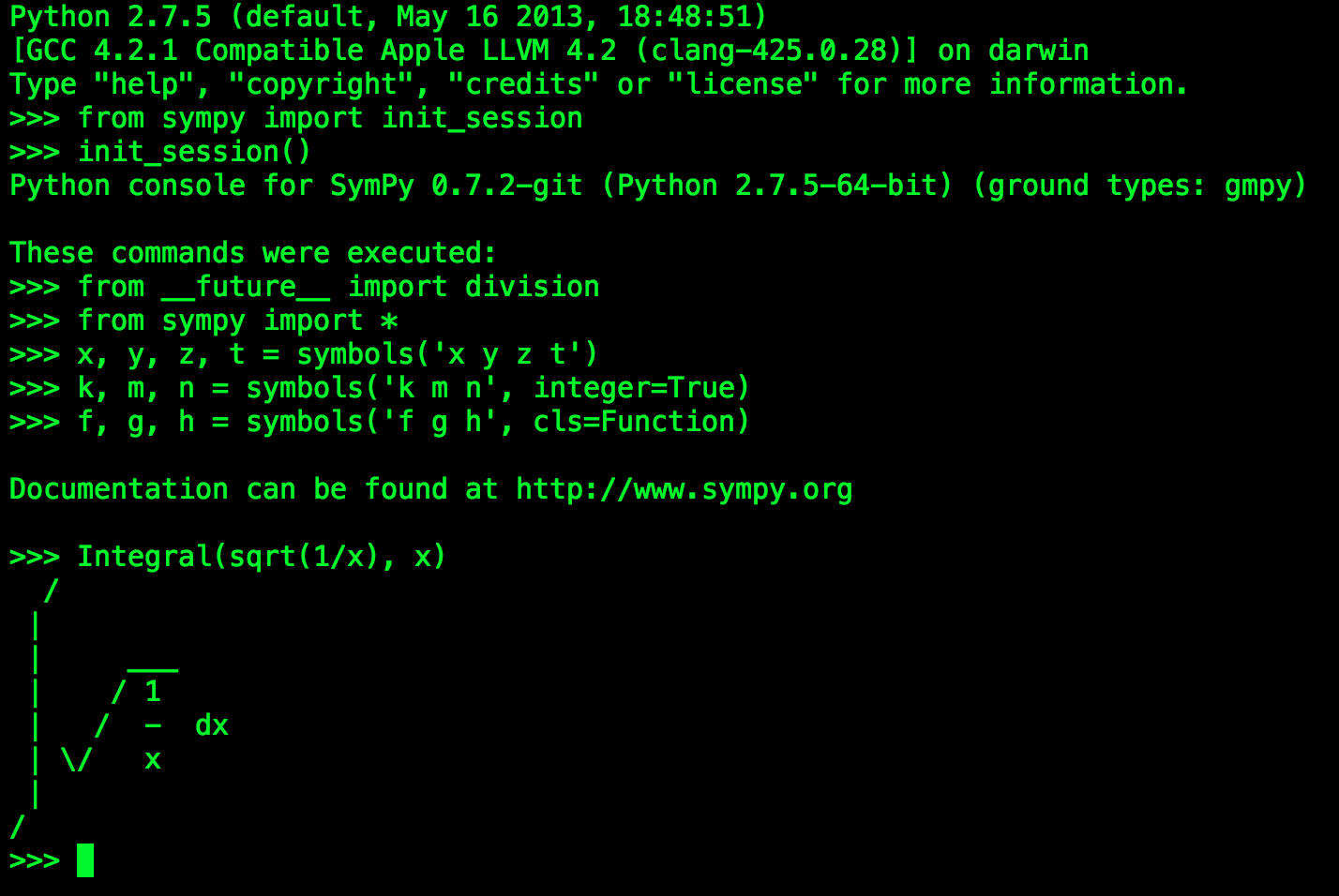Click 'These commands were executed:' text
This screenshot has height=896, width=1339.
[x=252, y=253]
